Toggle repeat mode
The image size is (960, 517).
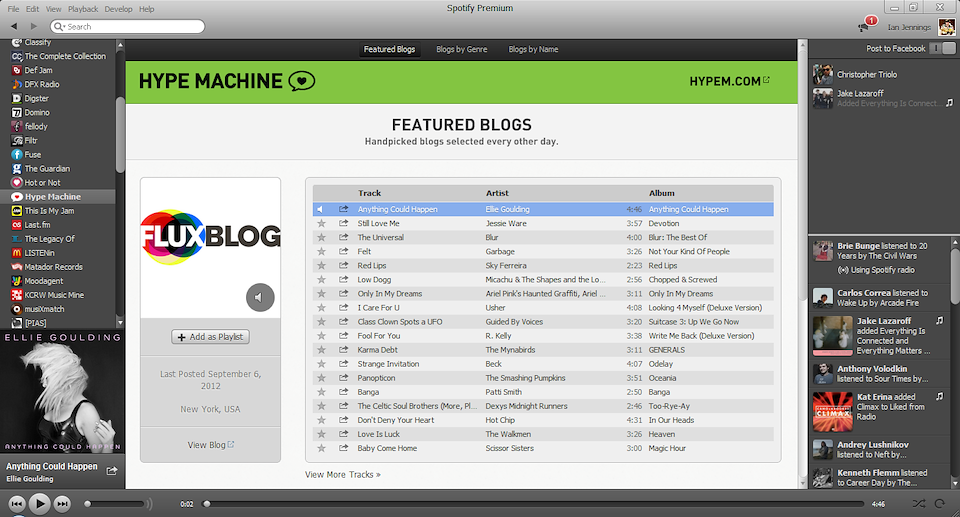[x=941, y=504]
